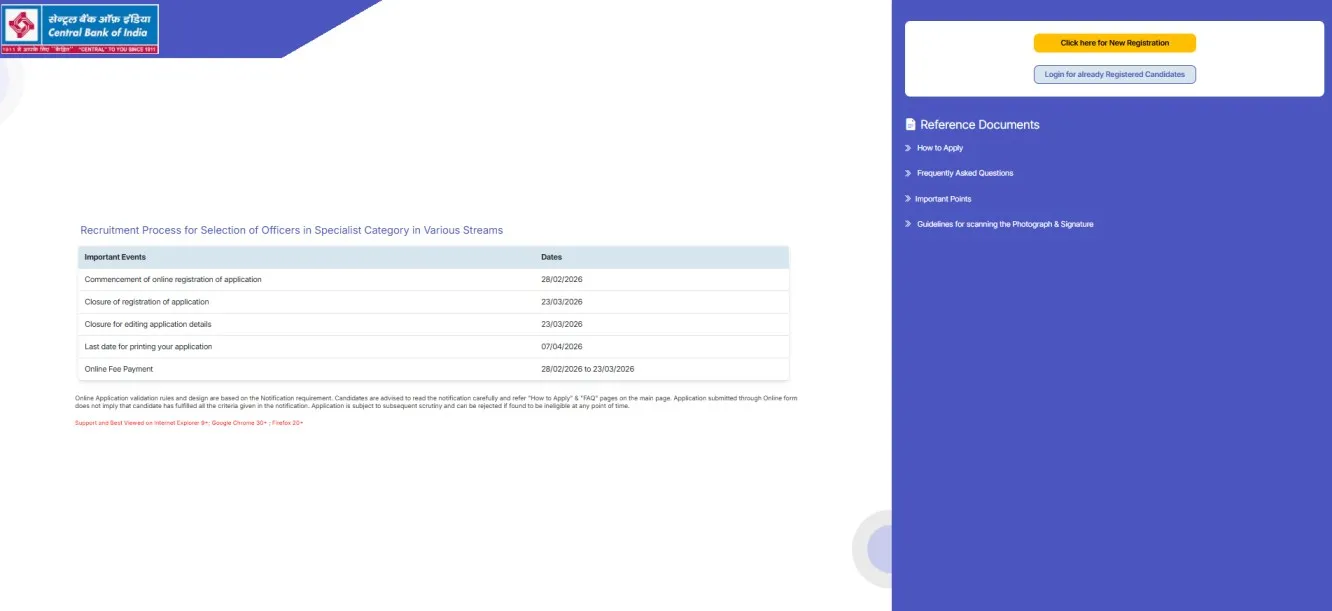Click the red browser support notice text
This screenshot has height=611, width=1332.
pyautogui.click(x=189, y=423)
